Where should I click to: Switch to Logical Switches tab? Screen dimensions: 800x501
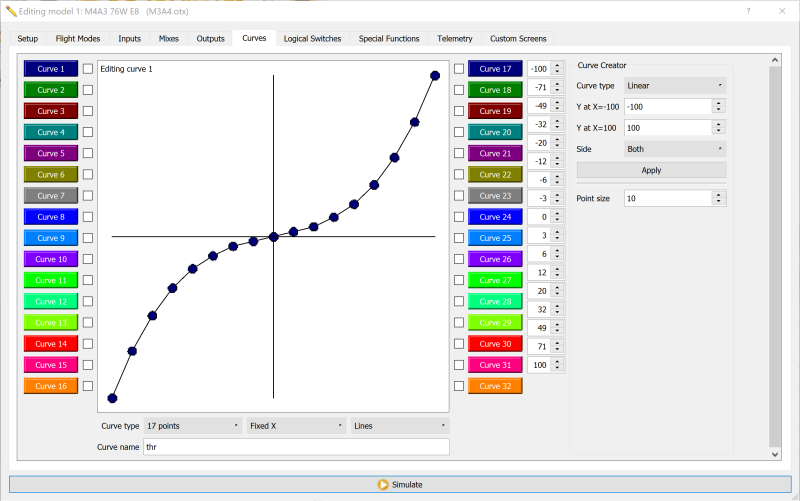point(312,38)
